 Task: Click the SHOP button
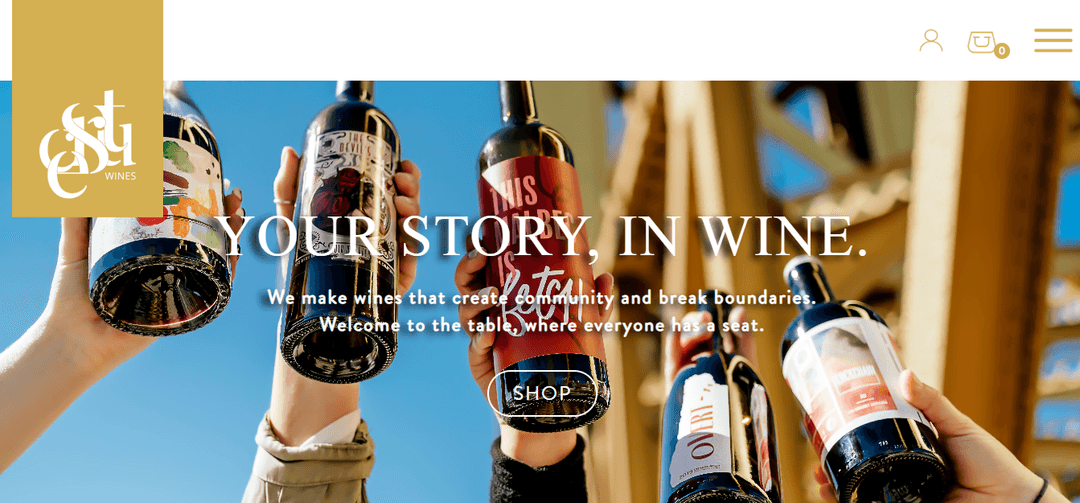pyautogui.click(x=541, y=393)
